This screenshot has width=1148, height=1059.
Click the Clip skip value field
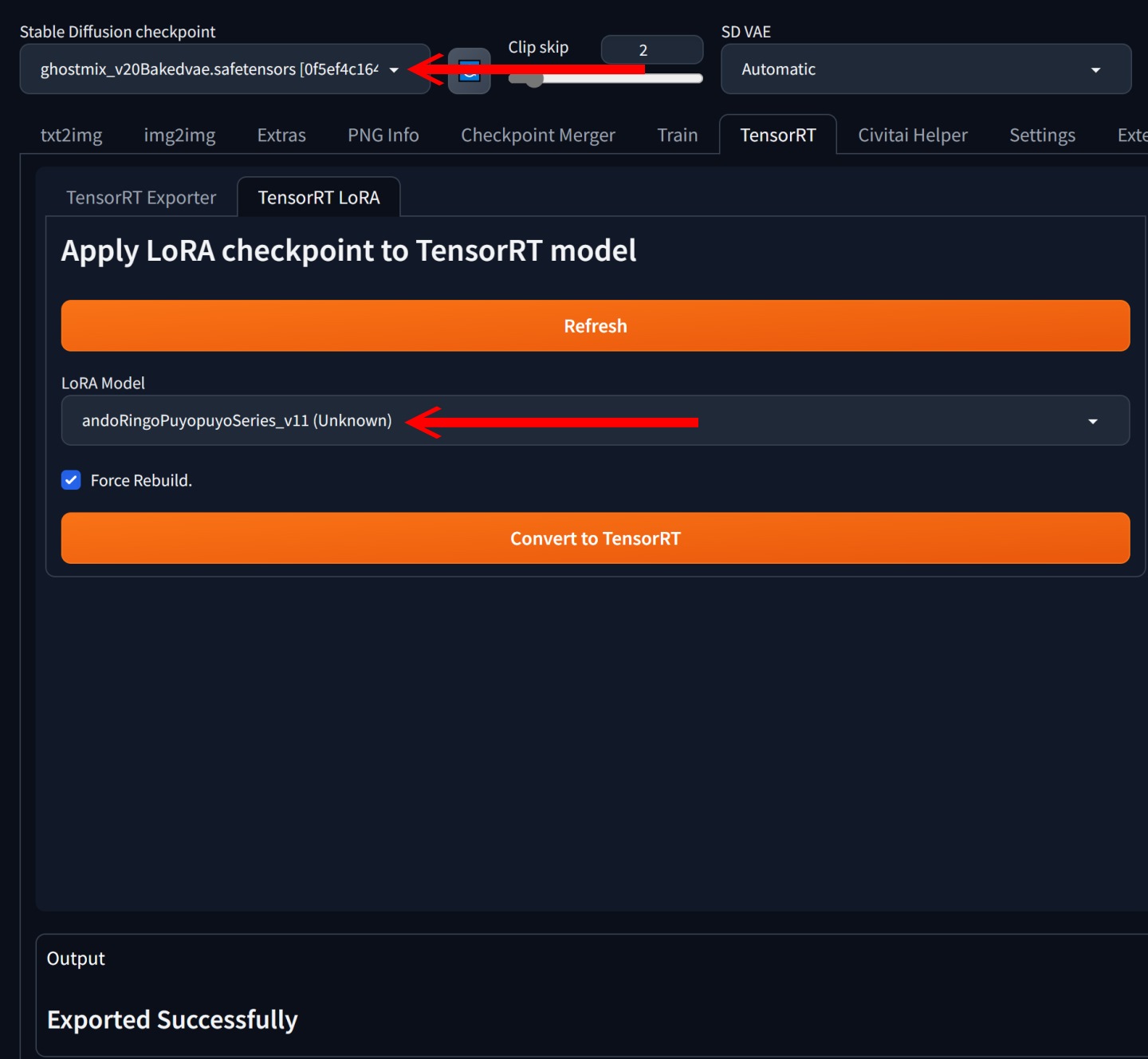point(652,49)
